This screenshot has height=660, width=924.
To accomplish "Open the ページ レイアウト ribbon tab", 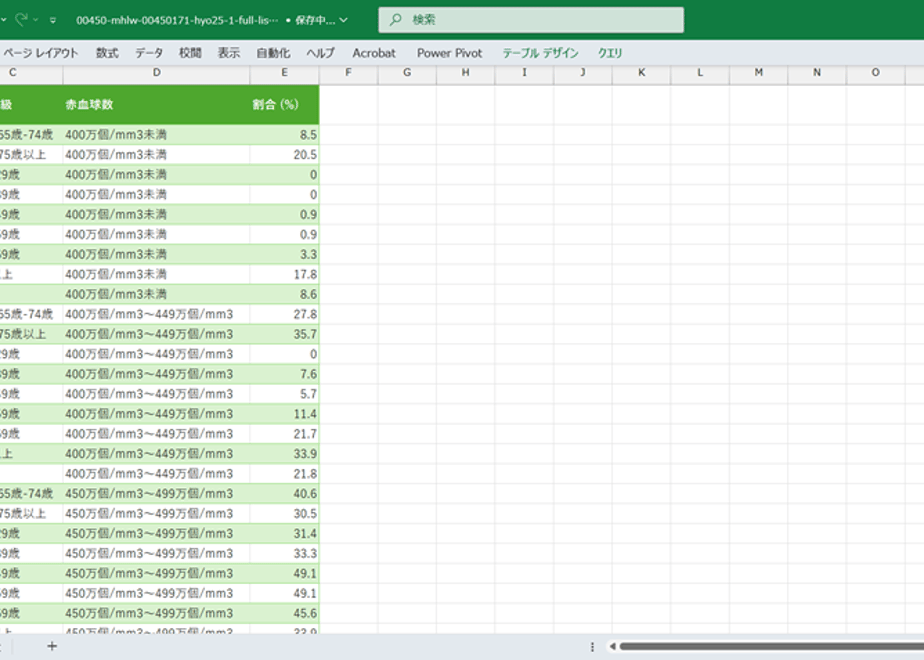I will 41,53.
